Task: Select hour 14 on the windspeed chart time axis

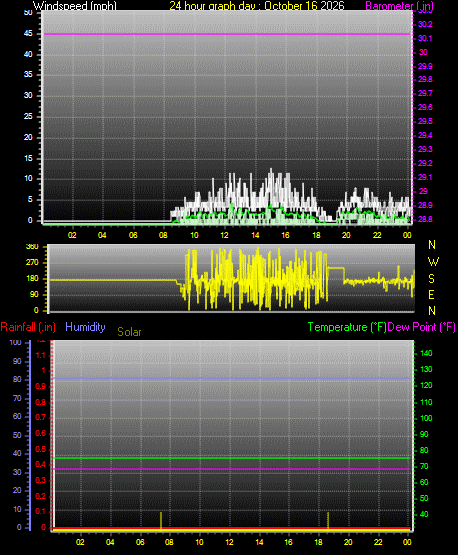Action: (x=255, y=235)
